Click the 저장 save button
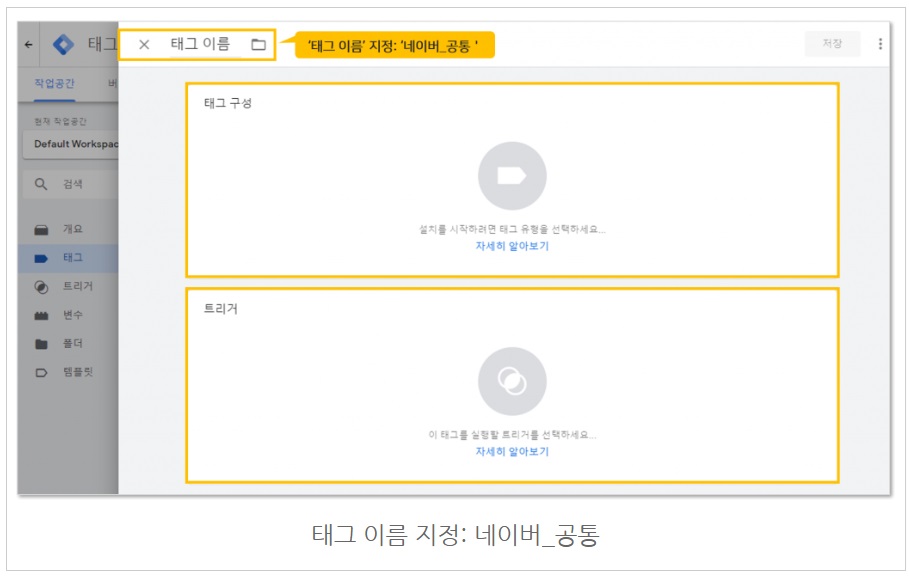Screen dimensions: 909x576 [832, 43]
